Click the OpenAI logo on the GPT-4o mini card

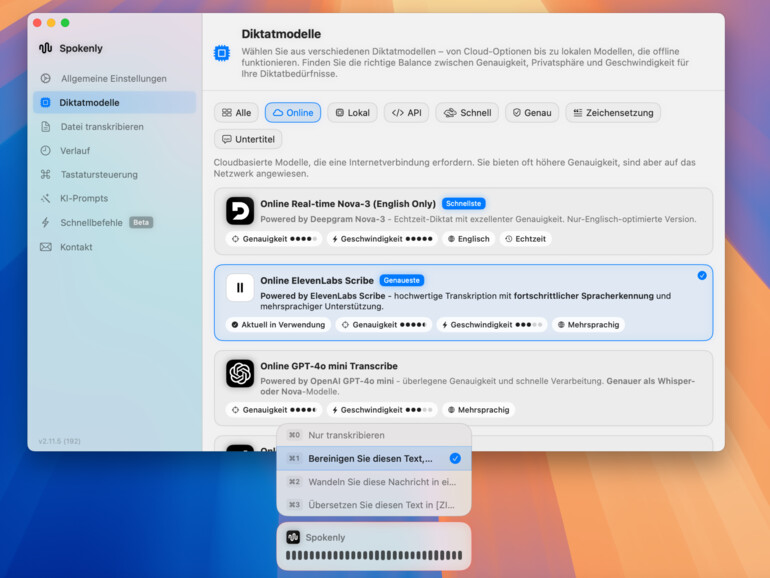point(240,374)
